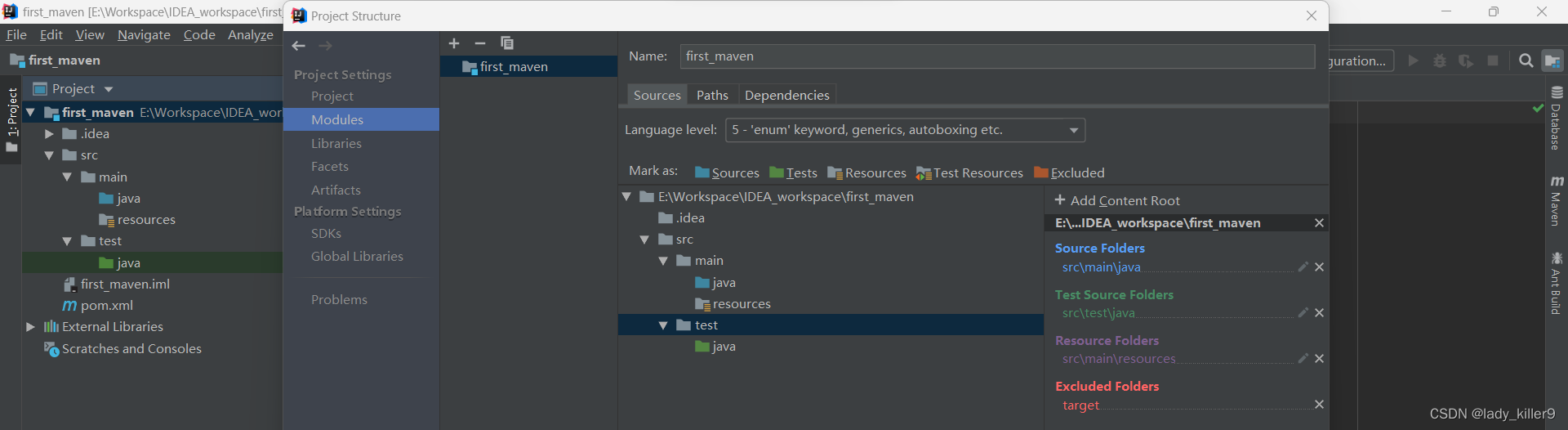Click the module Name input field
Image resolution: width=1568 pixels, height=430 pixels.
(996, 56)
